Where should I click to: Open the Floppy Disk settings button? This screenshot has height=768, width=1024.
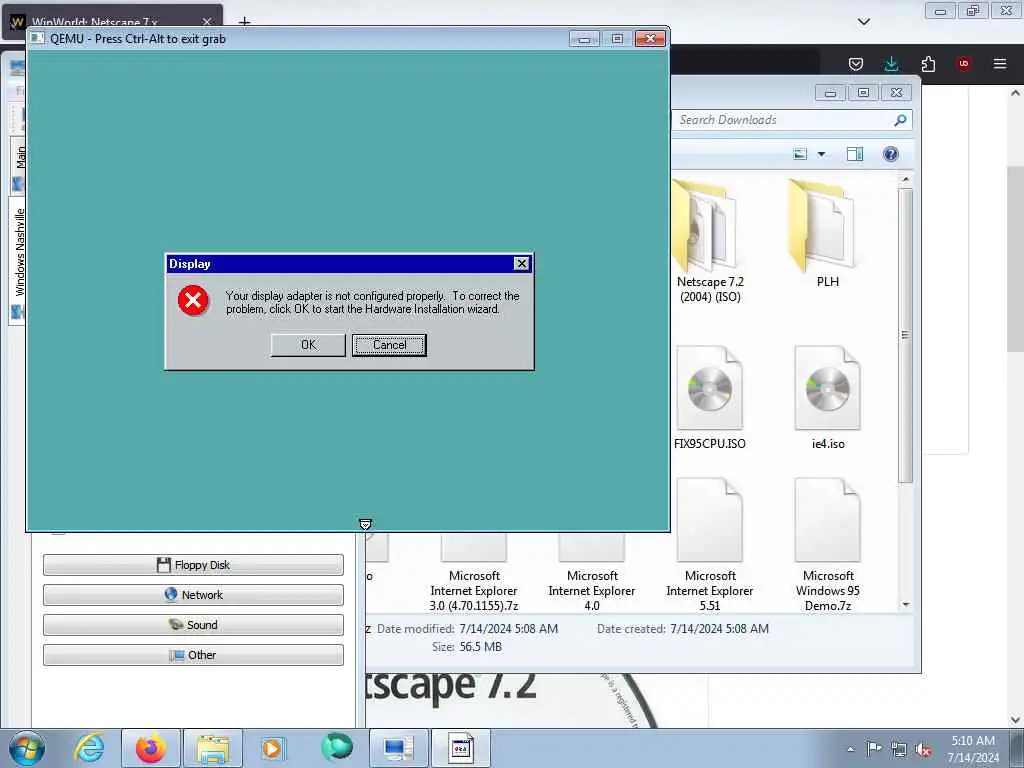tap(193, 565)
